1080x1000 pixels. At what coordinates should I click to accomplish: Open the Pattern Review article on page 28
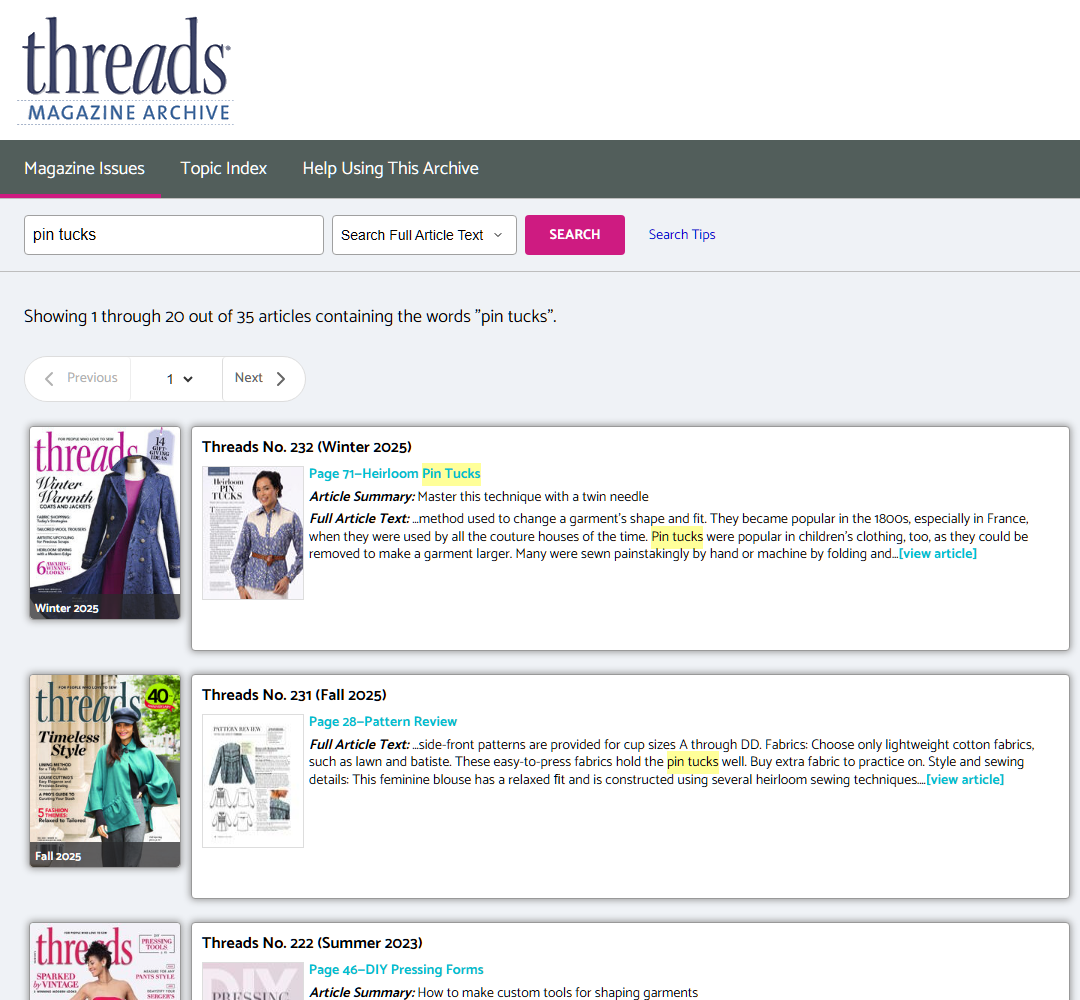click(x=383, y=721)
